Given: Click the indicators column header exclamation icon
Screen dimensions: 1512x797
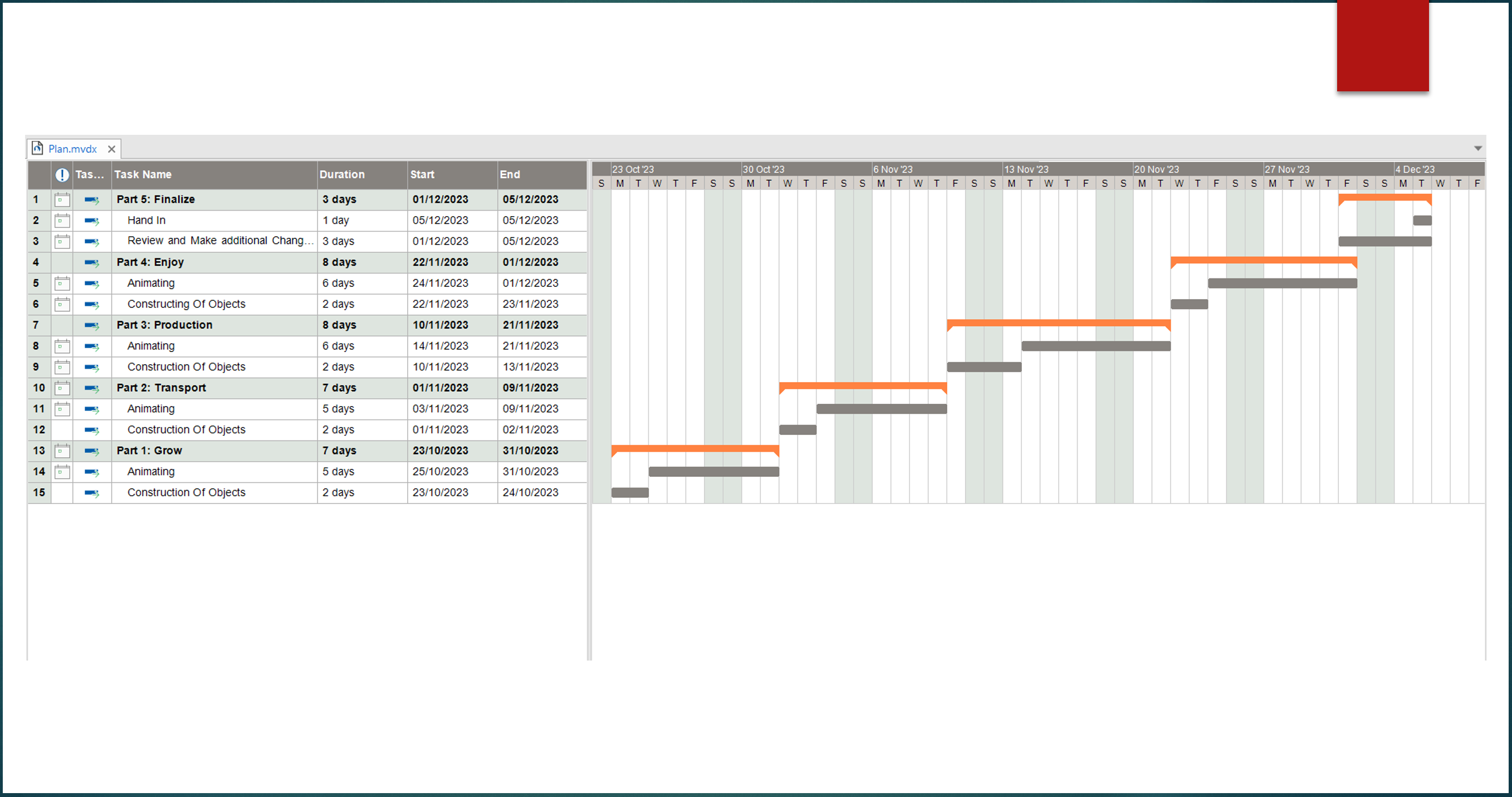Looking at the screenshot, I should (x=62, y=174).
